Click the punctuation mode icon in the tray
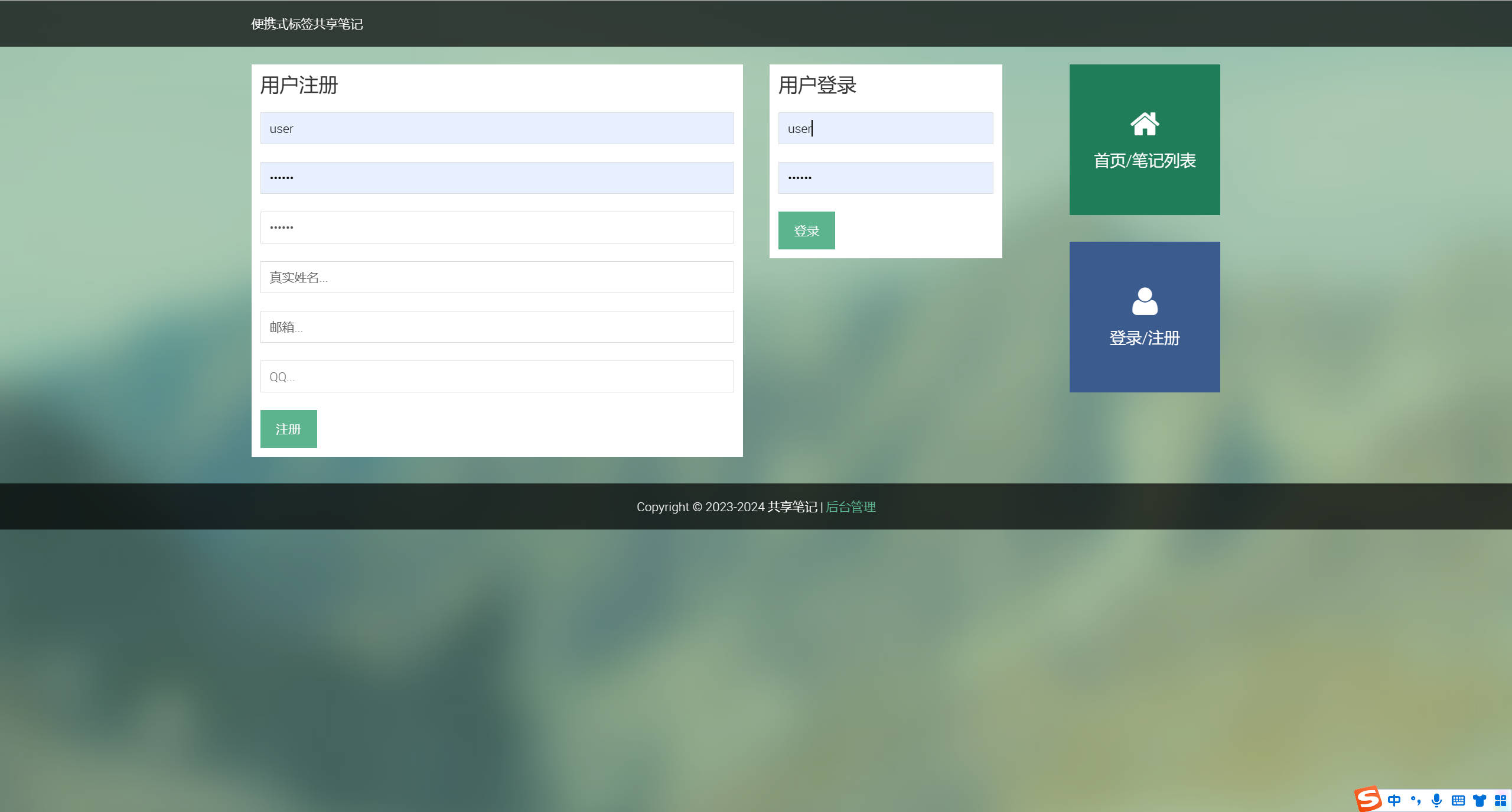Viewport: 1512px width, 812px height. [x=1415, y=800]
